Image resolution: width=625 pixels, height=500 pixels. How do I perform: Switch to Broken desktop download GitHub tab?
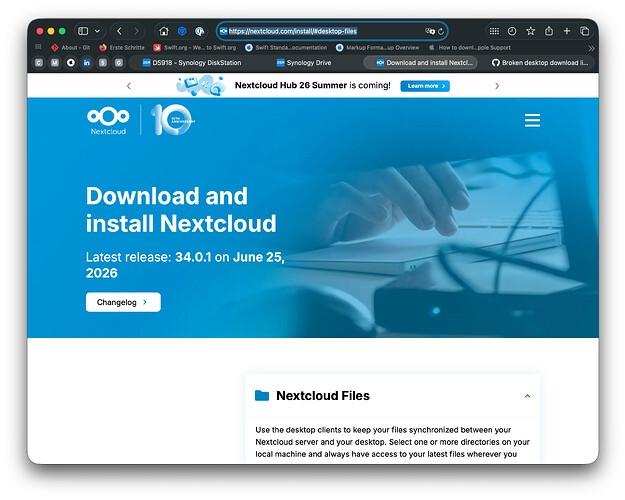[540, 63]
